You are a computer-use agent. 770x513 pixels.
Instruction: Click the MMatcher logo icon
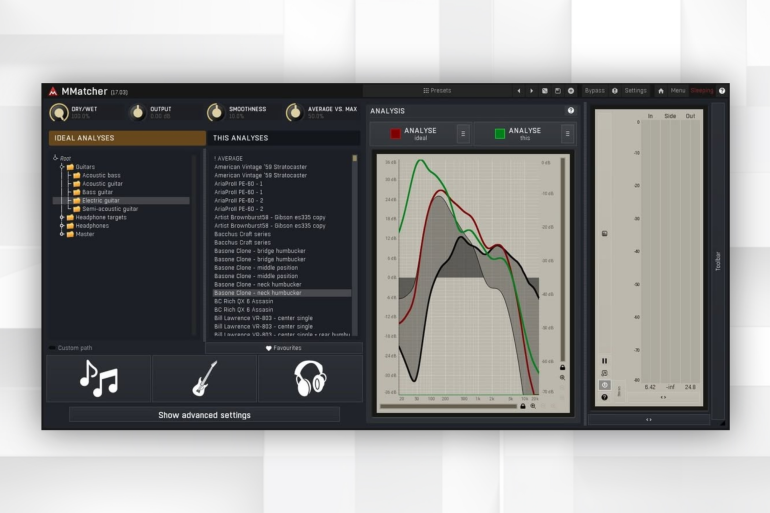point(53,91)
